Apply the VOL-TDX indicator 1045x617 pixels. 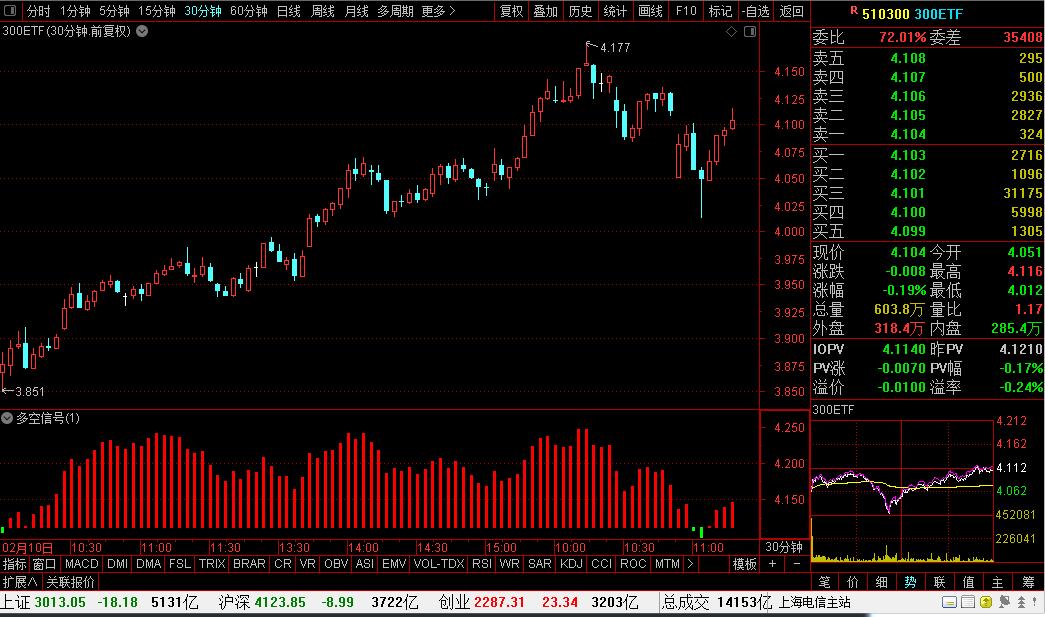coord(439,564)
